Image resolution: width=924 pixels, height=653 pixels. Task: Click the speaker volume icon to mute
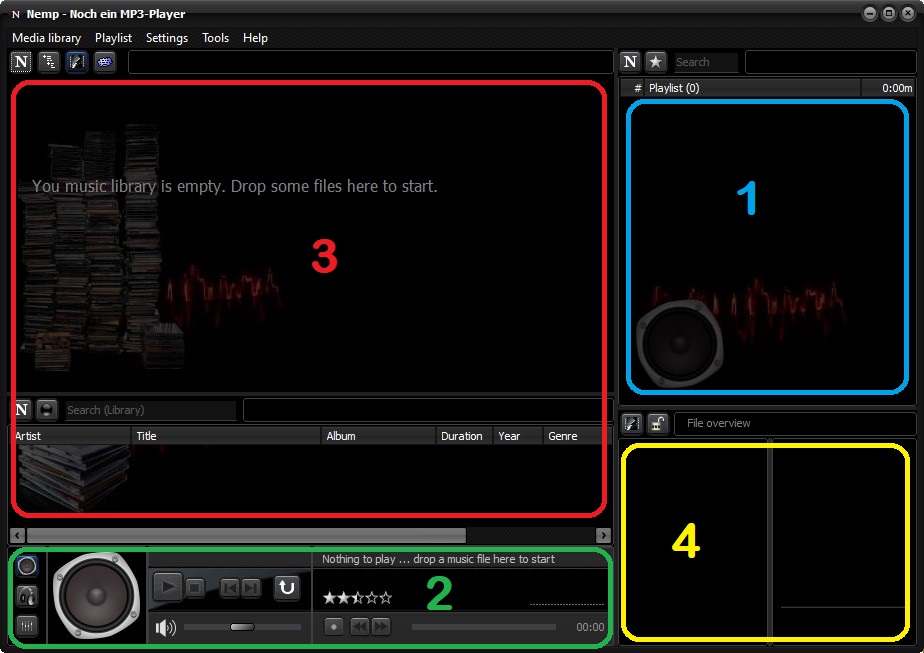(165, 628)
